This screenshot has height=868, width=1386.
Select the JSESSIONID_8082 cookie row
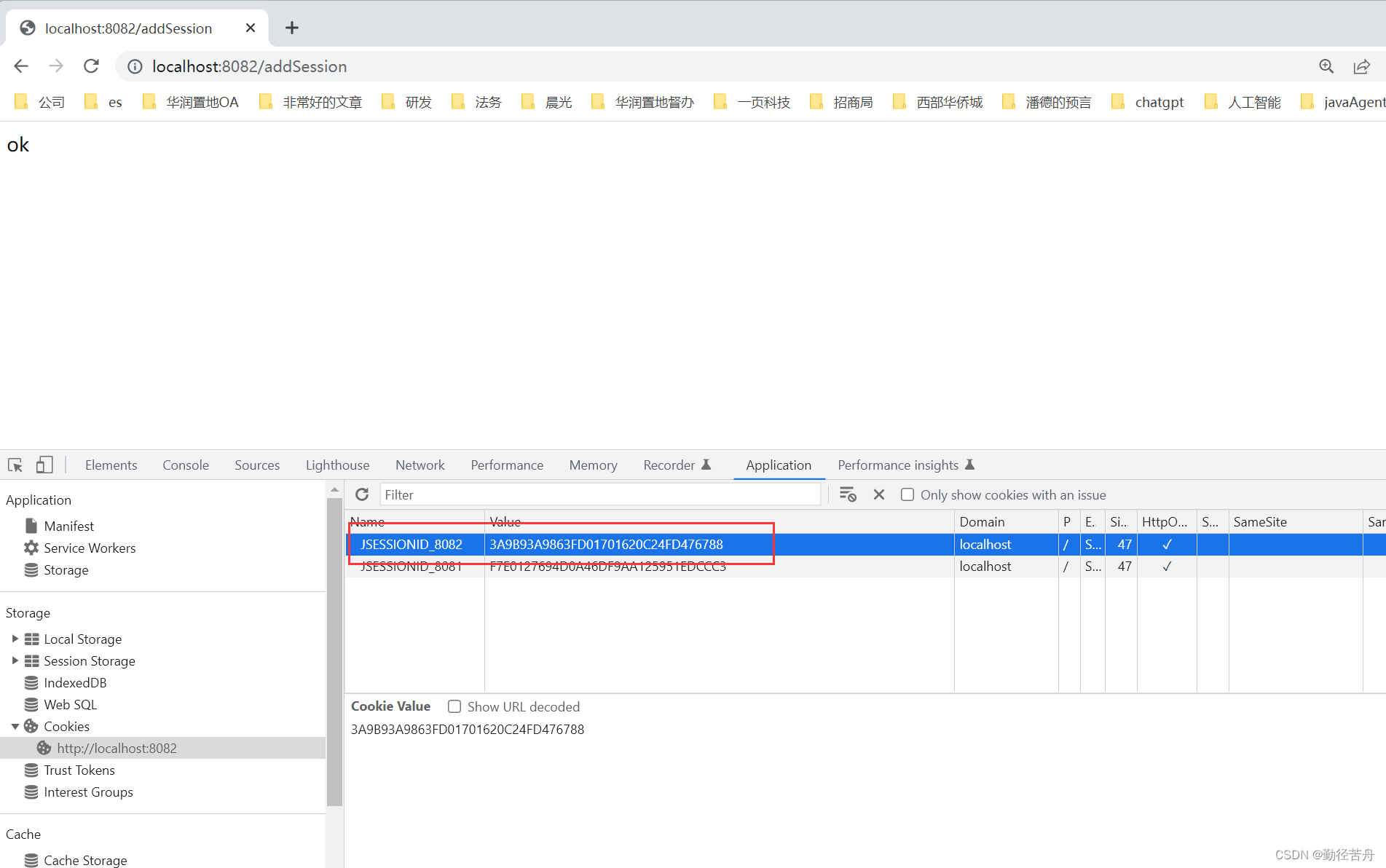pos(865,545)
